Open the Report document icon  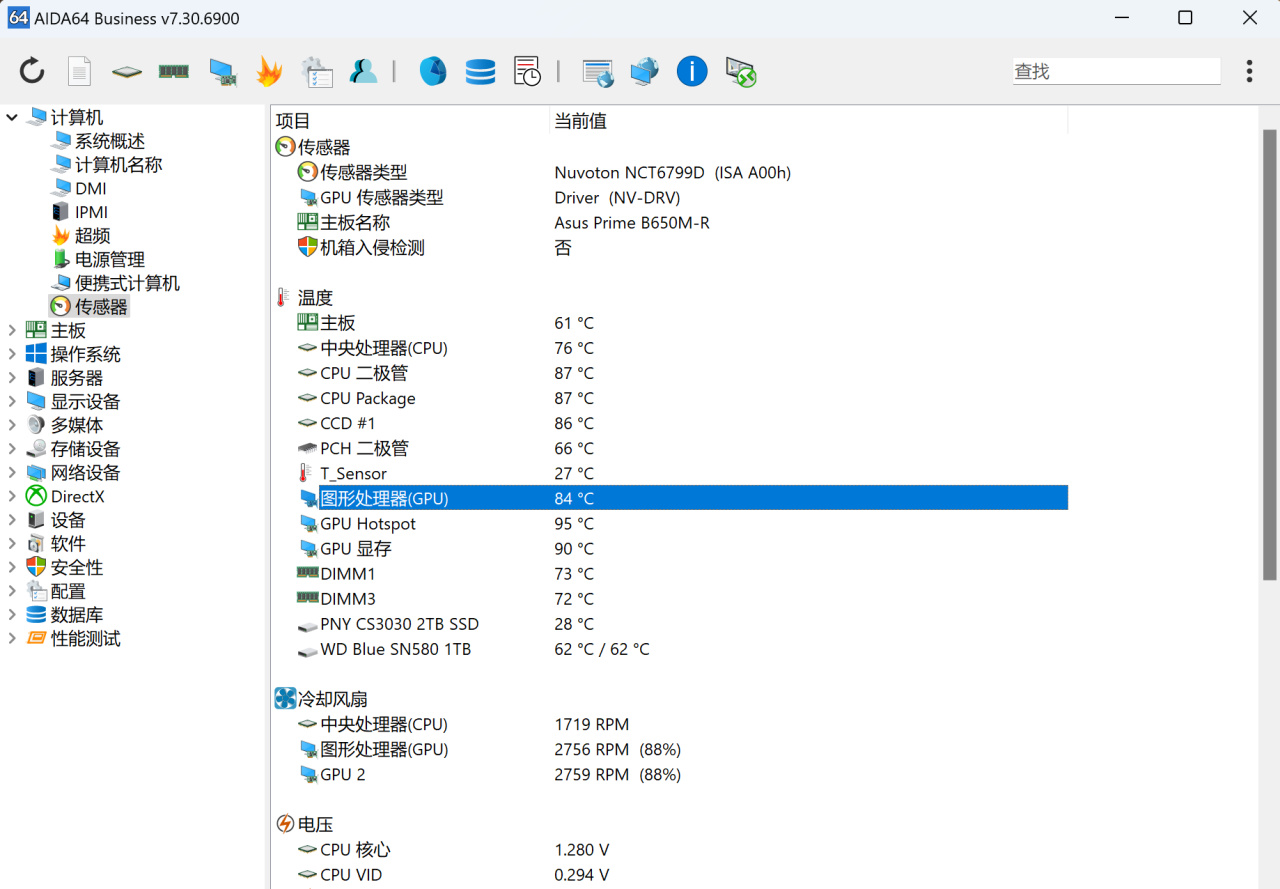click(x=79, y=71)
